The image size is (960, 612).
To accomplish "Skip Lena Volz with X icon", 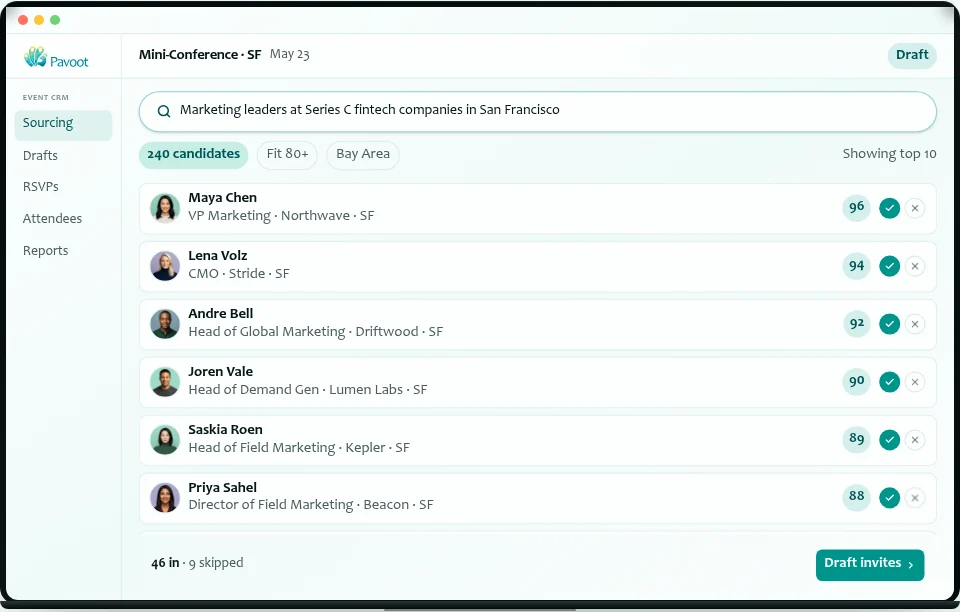I will 915,266.
